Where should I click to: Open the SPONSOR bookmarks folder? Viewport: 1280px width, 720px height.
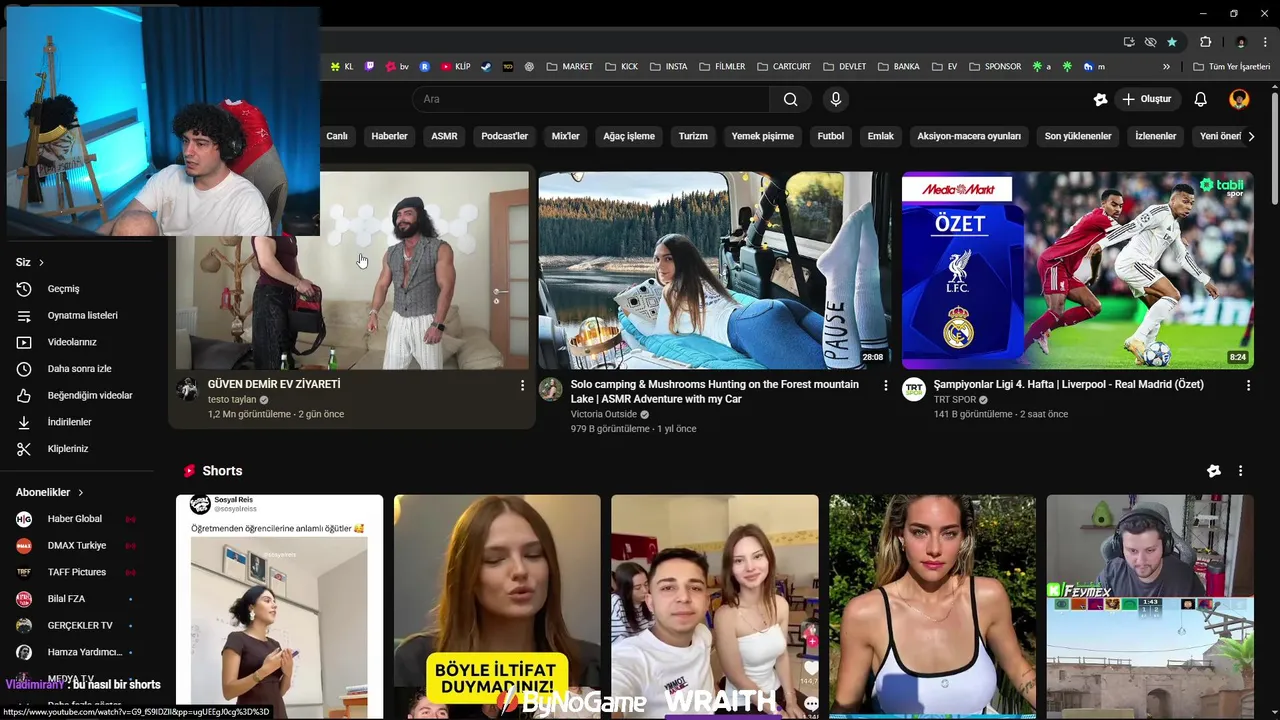click(x=994, y=66)
